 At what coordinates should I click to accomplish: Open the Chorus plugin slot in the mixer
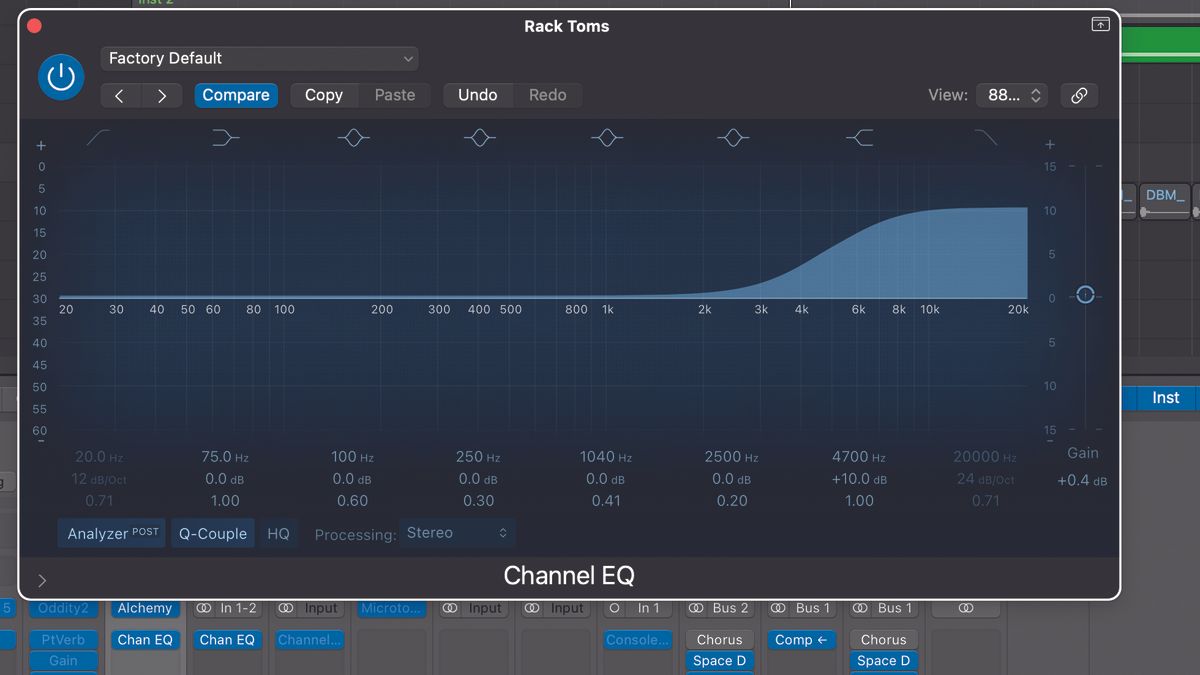tap(719, 639)
